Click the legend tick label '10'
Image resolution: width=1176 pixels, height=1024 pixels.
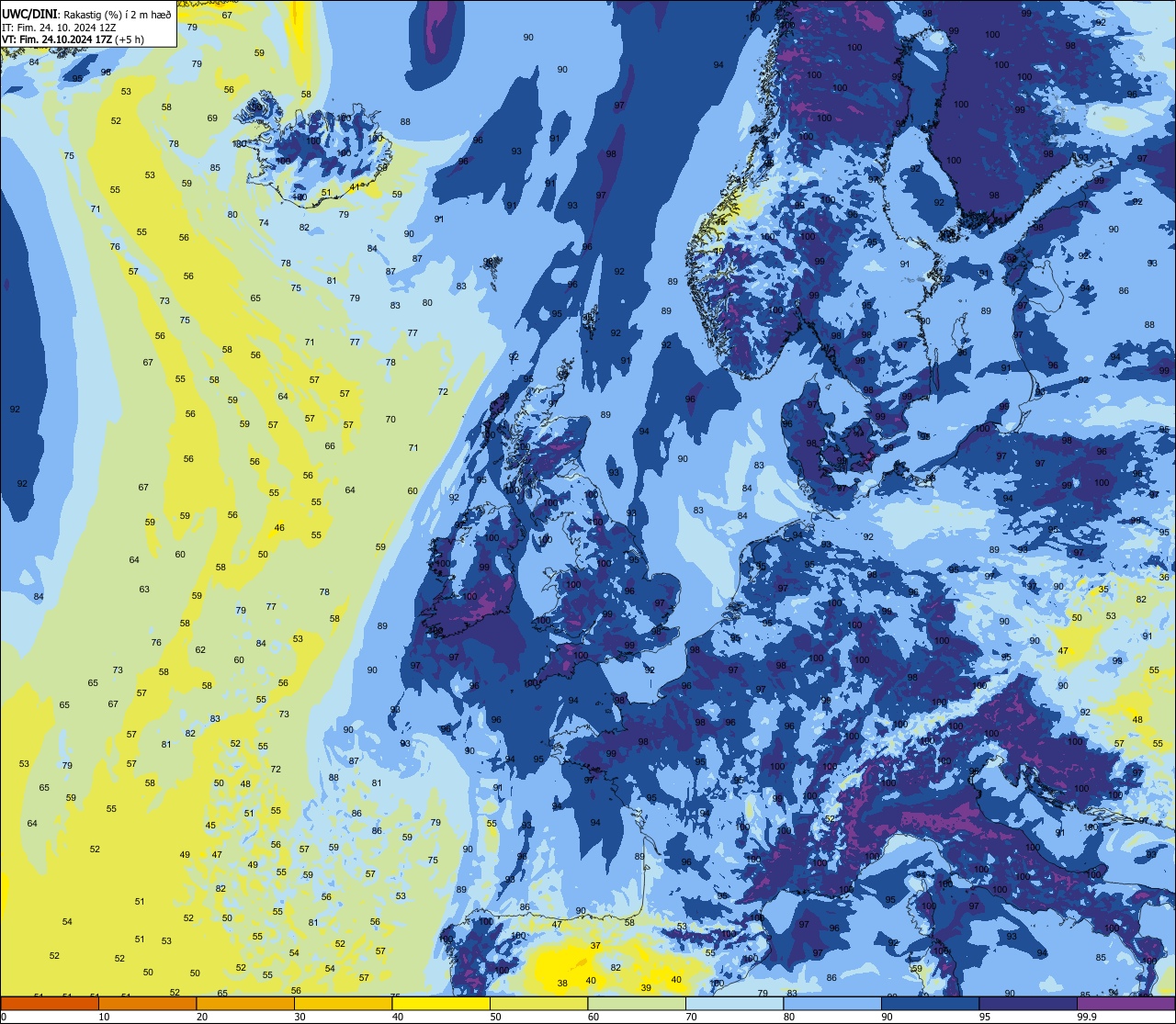[104, 1017]
